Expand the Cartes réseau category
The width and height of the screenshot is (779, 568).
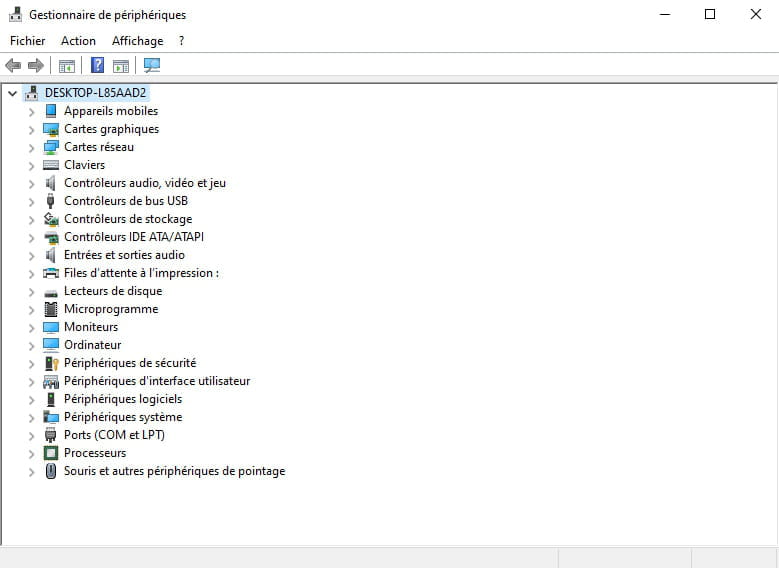31,148
